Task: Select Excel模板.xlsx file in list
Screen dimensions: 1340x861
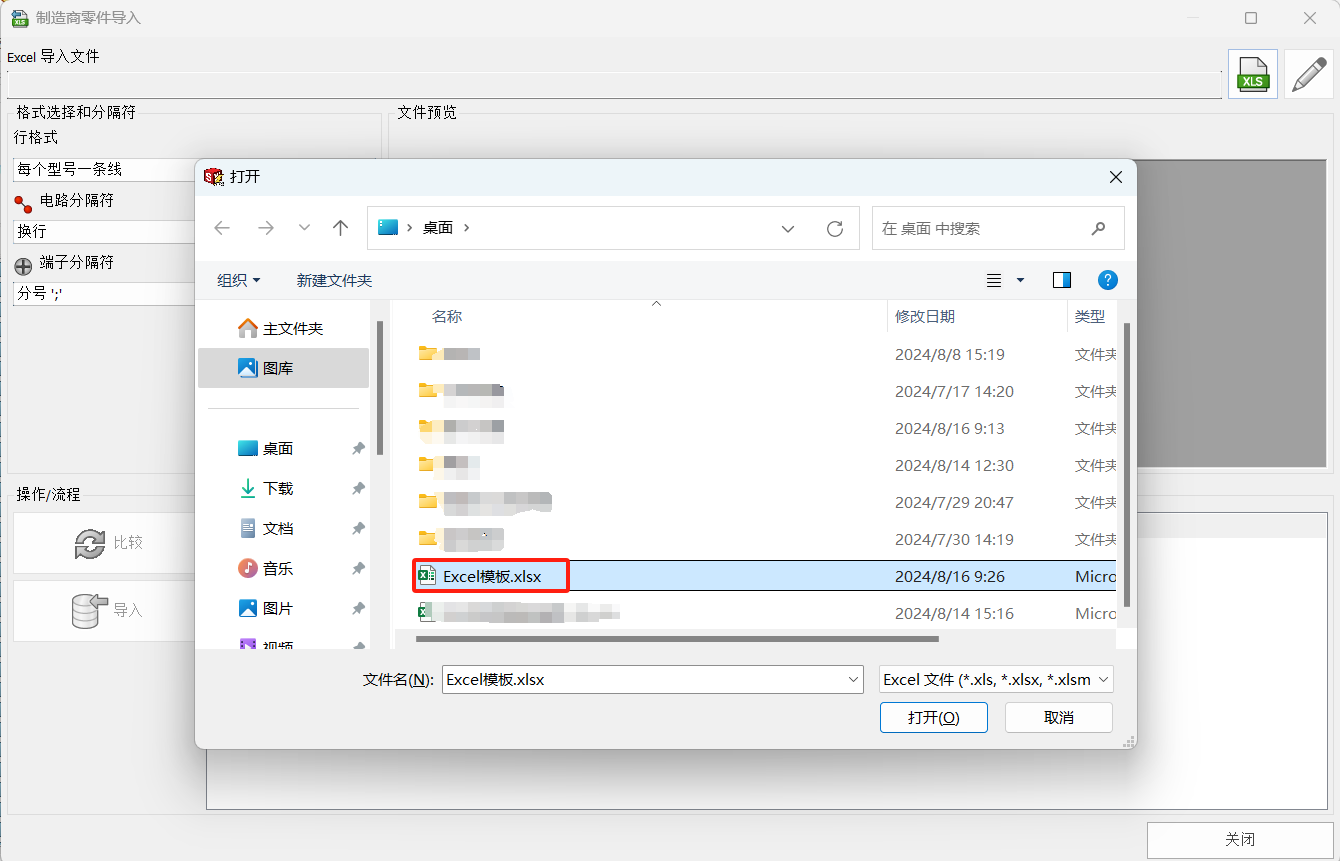Action: pyautogui.click(x=492, y=576)
